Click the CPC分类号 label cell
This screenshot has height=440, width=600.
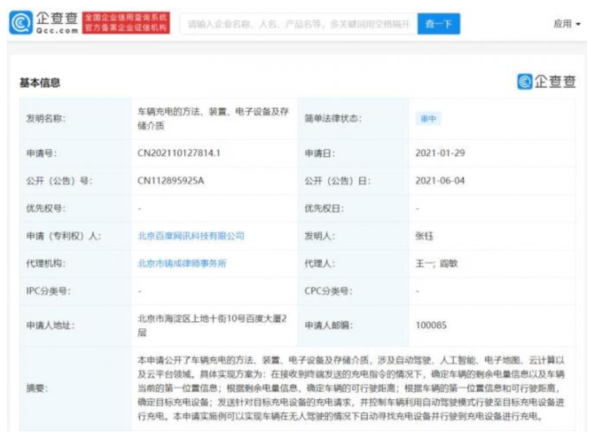tap(354, 291)
